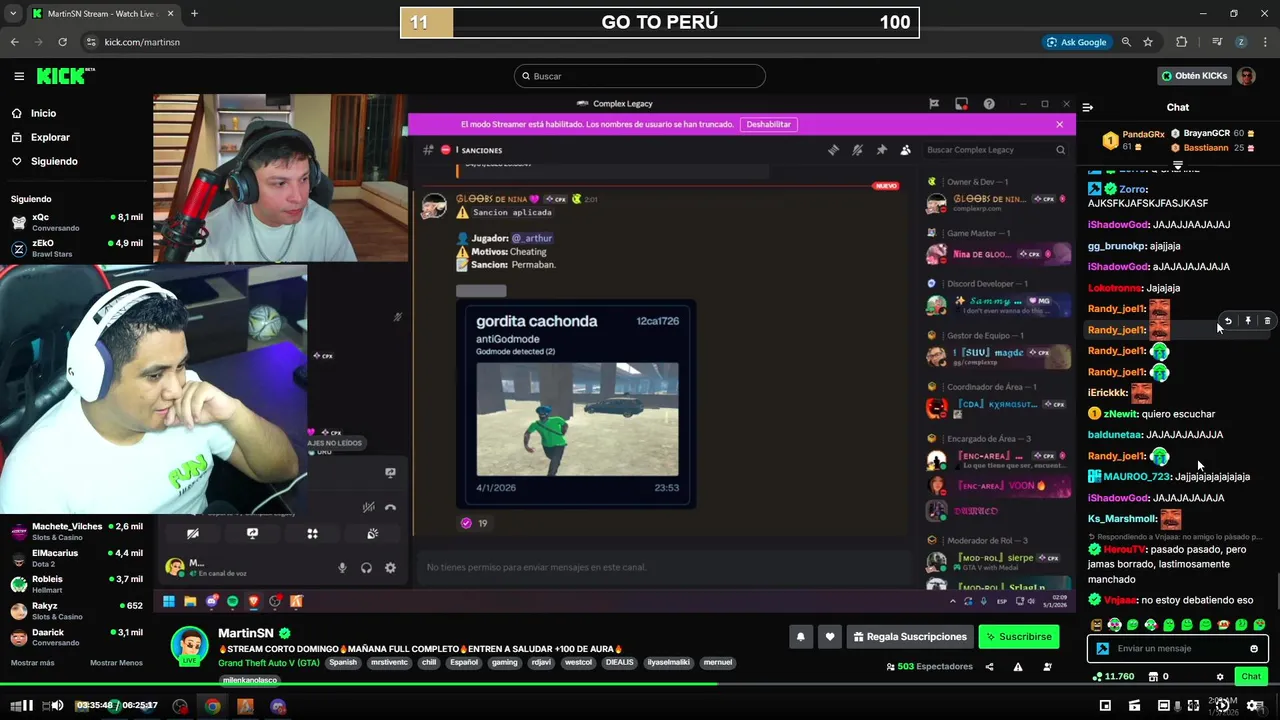Open chat settings gear icon
This screenshot has height=720, width=1280.
pyautogui.click(x=1220, y=677)
